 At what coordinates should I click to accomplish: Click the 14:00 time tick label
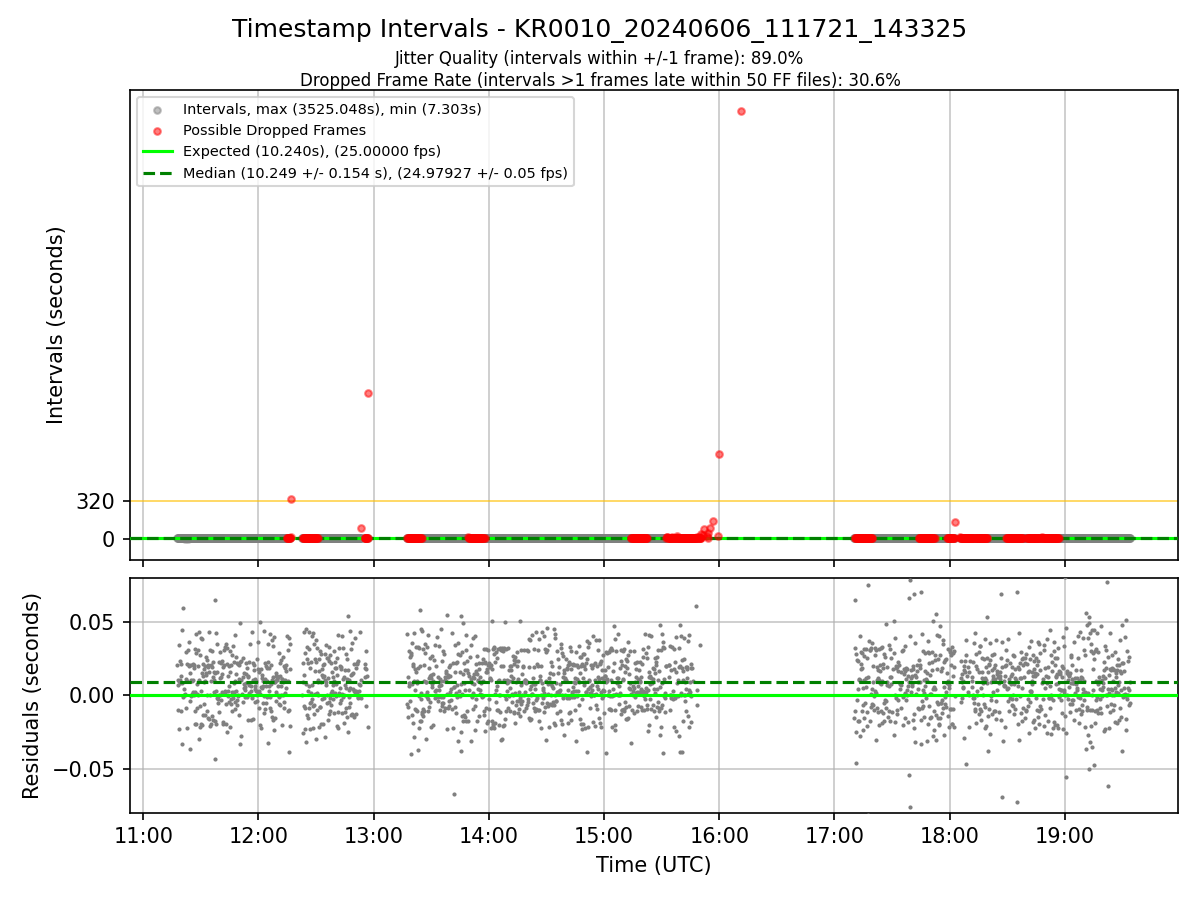click(x=488, y=834)
